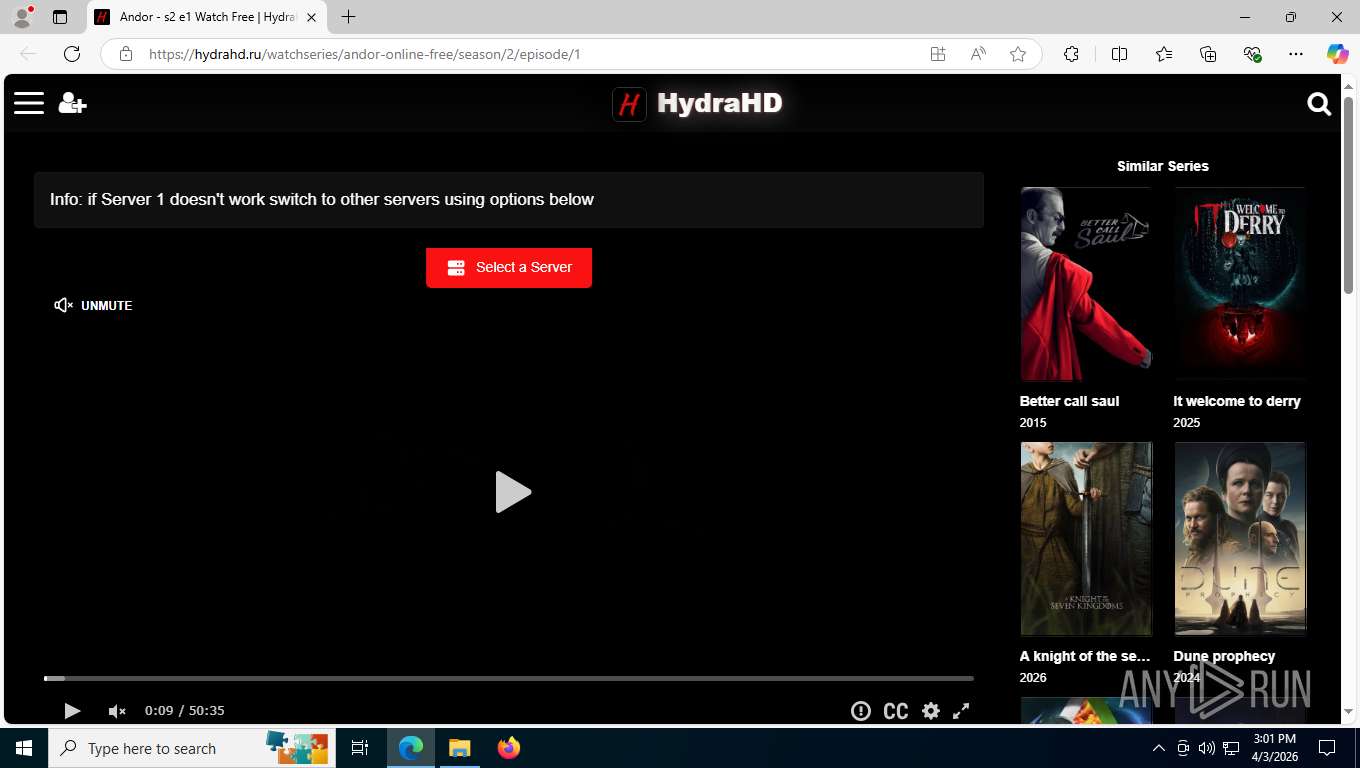Click the It welcome to derry title link
Viewport: 1360px width, 768px height.
pyautogui.click(x=1237, y=401)
